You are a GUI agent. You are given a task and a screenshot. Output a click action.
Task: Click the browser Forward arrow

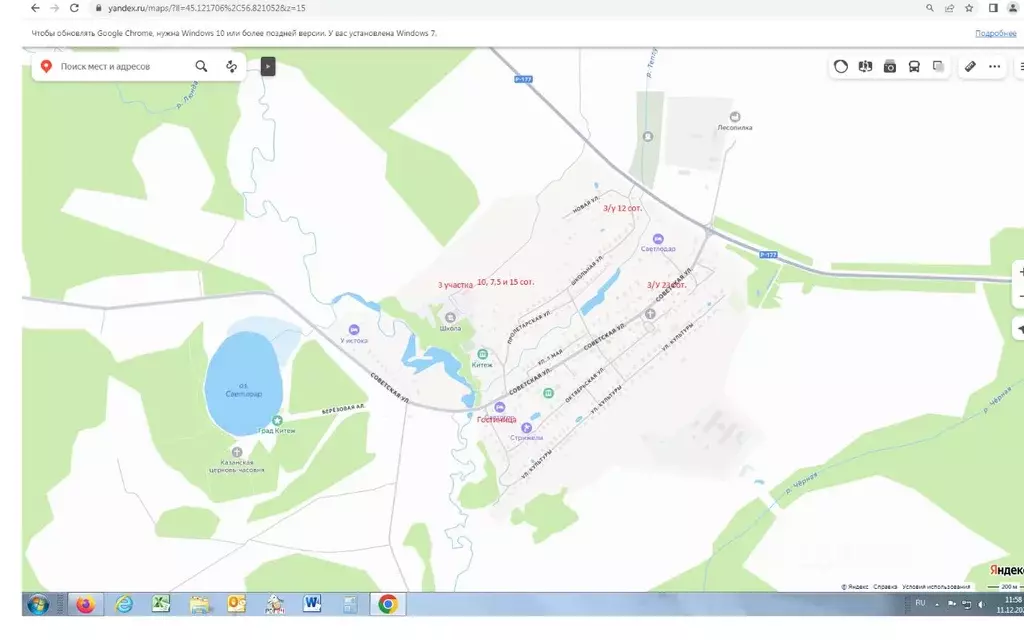click(55, 8)
